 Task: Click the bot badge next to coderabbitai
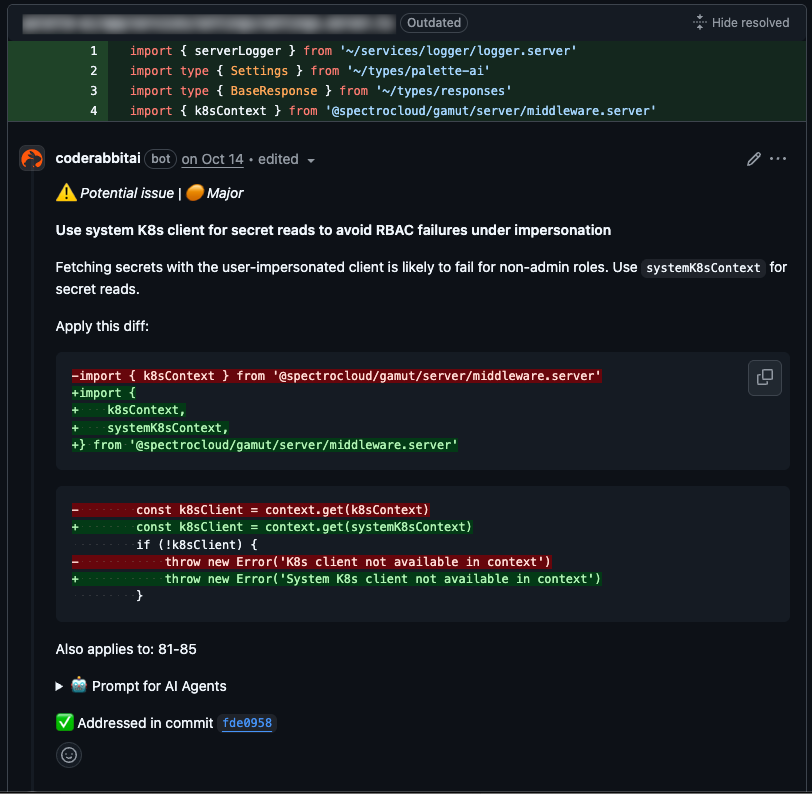pyautogui.click(x=159, y=158)
